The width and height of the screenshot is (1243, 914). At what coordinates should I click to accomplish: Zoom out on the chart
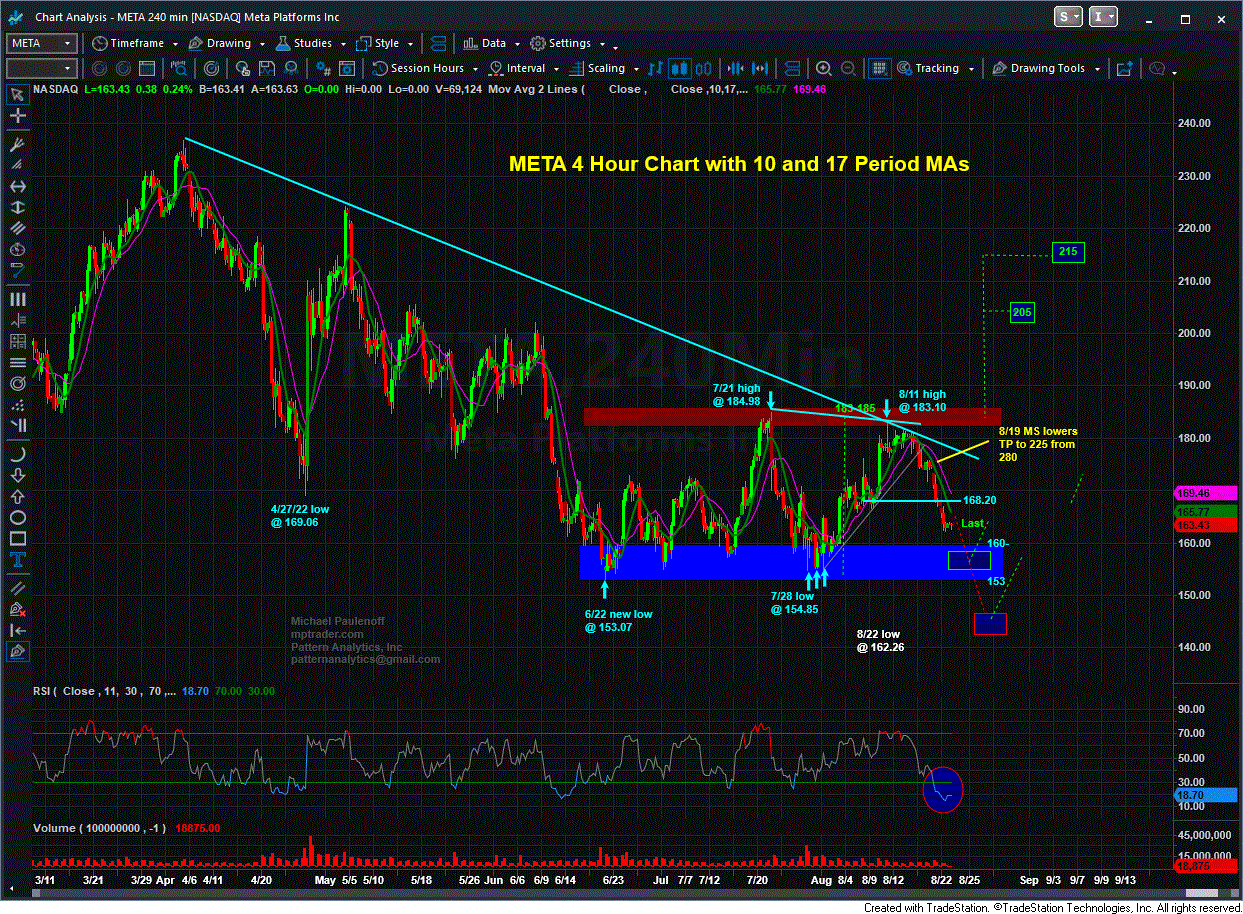[846, 68]
